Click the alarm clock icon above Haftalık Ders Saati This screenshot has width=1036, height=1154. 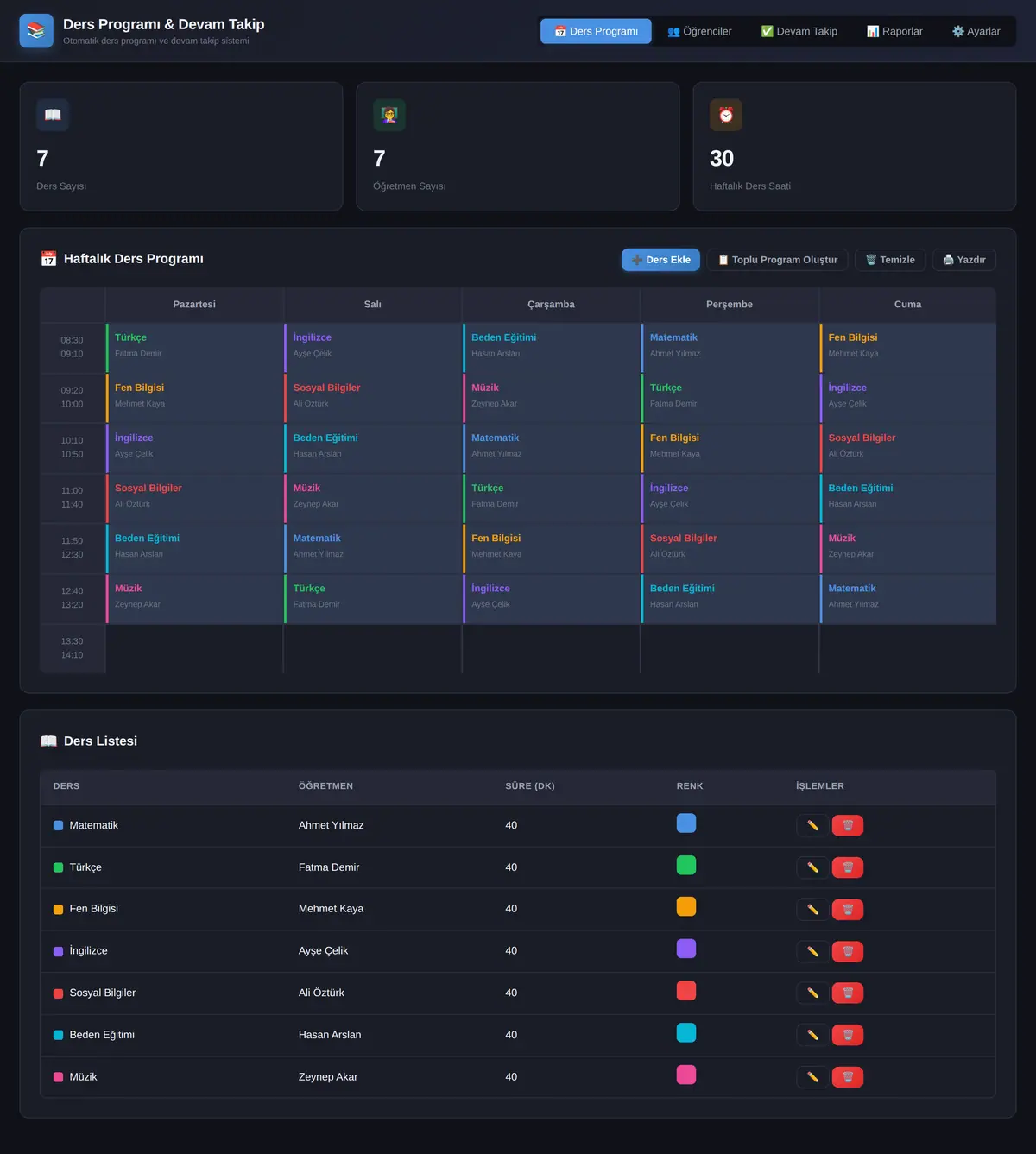[x=726, y=115]
